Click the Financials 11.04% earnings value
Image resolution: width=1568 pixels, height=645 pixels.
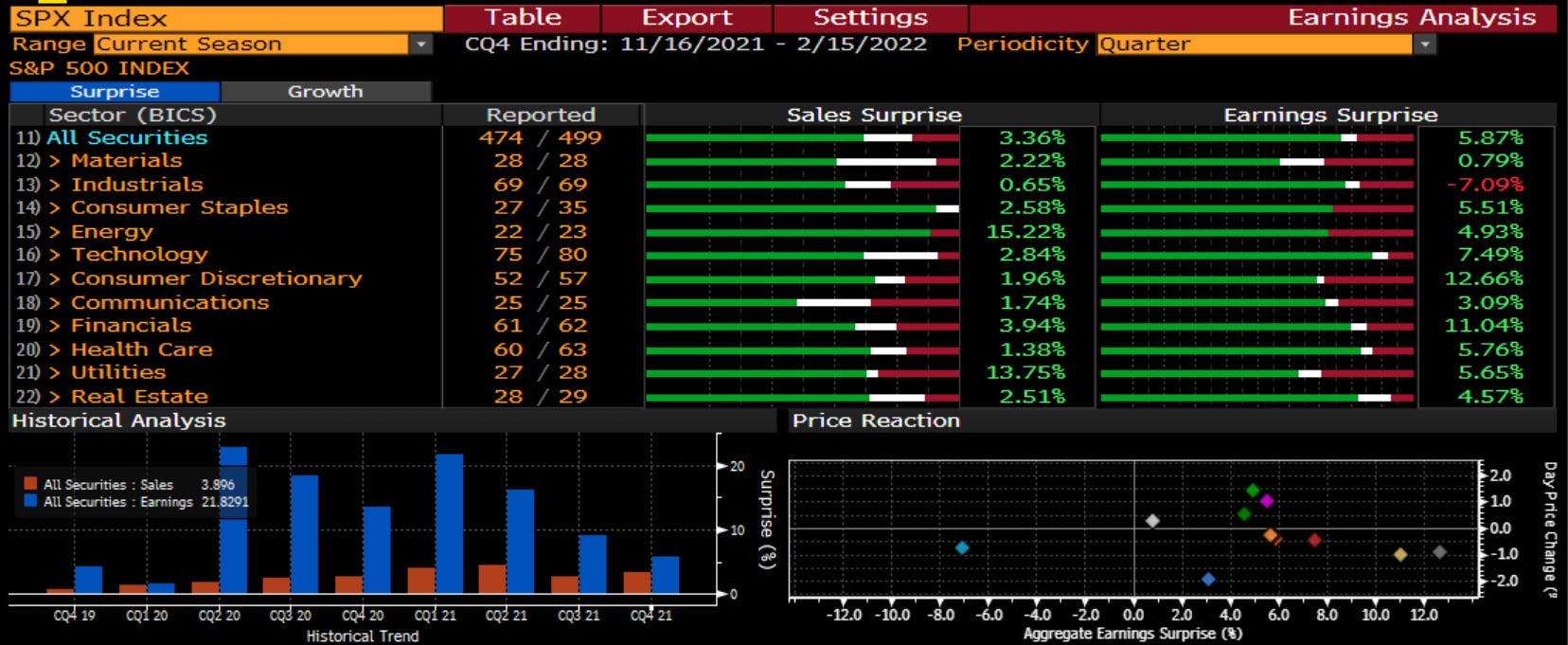(1484, 326)
